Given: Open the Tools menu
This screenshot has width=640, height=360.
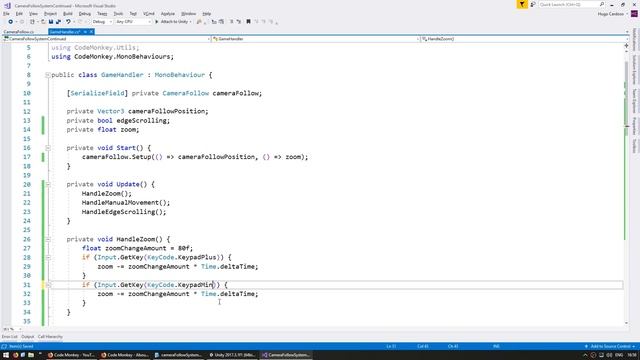Looking at the screenshot, I should [x=118, y=13].
